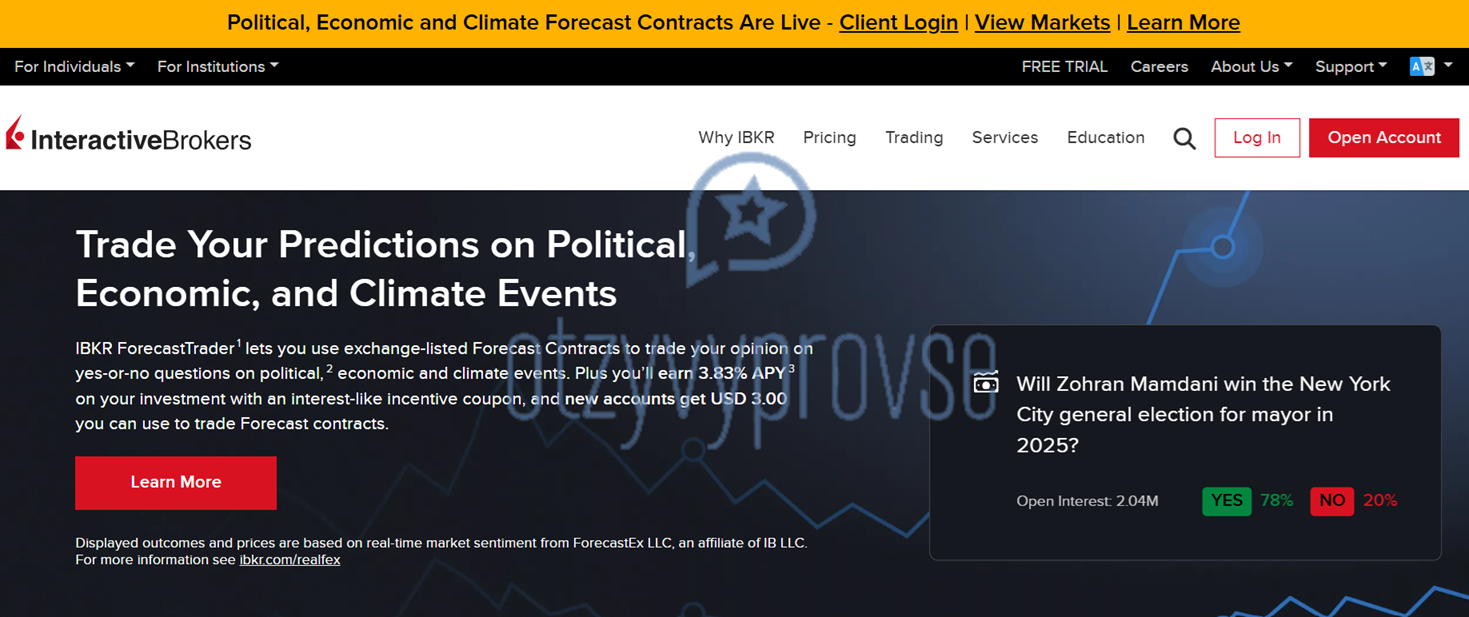Open the Support dropdown menu
The height and width of the screenshot is (617, 1469).
pyautogui.click(x=1351, y=66)
